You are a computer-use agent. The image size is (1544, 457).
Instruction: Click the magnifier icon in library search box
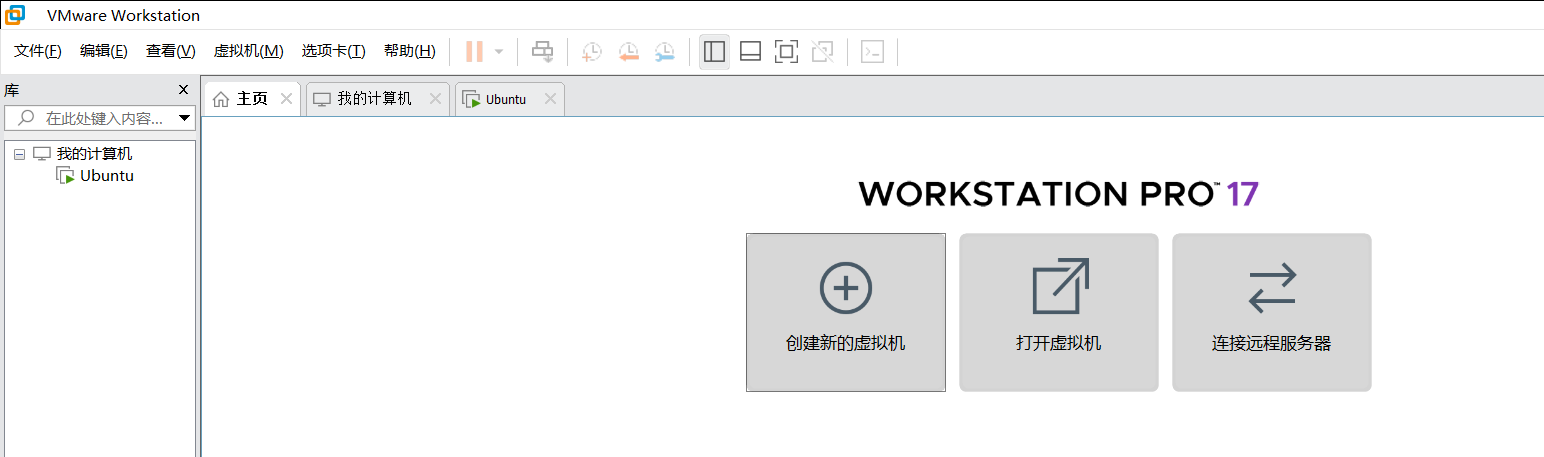tap(27, 118)
